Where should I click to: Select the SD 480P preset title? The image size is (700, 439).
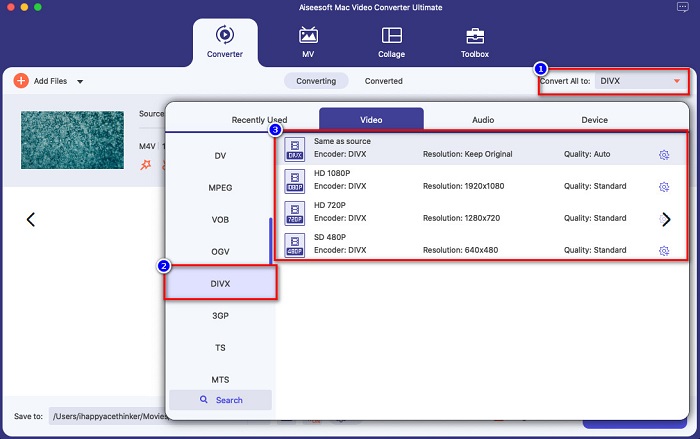[x=329, y=237]
